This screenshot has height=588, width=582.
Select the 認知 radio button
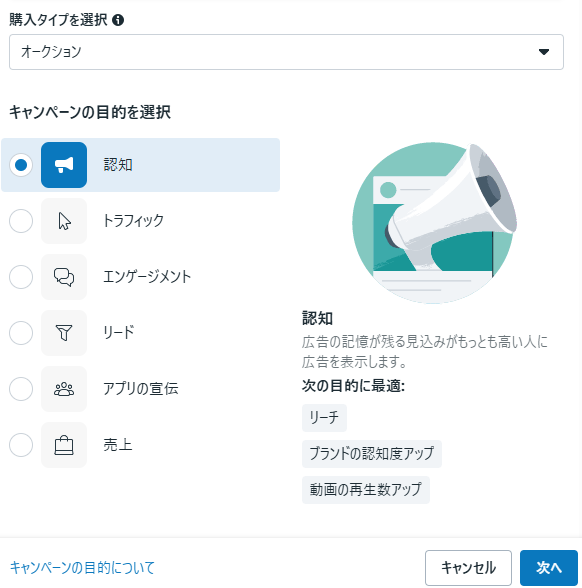[21, 165]
